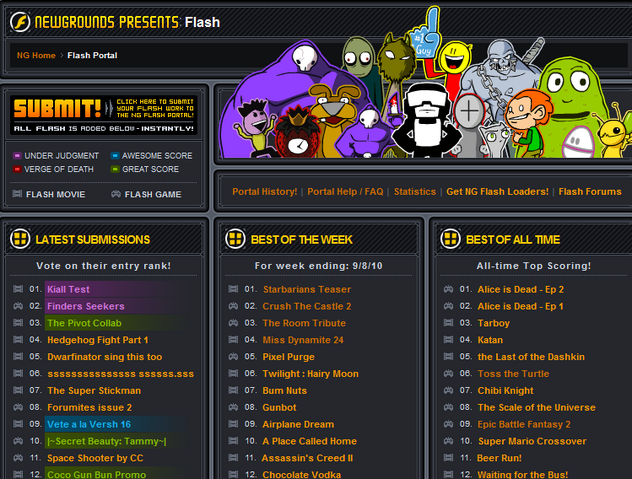Open the Submit! flash banner
The height and width of the screenshot is (479, 632).
click(104, 115)
